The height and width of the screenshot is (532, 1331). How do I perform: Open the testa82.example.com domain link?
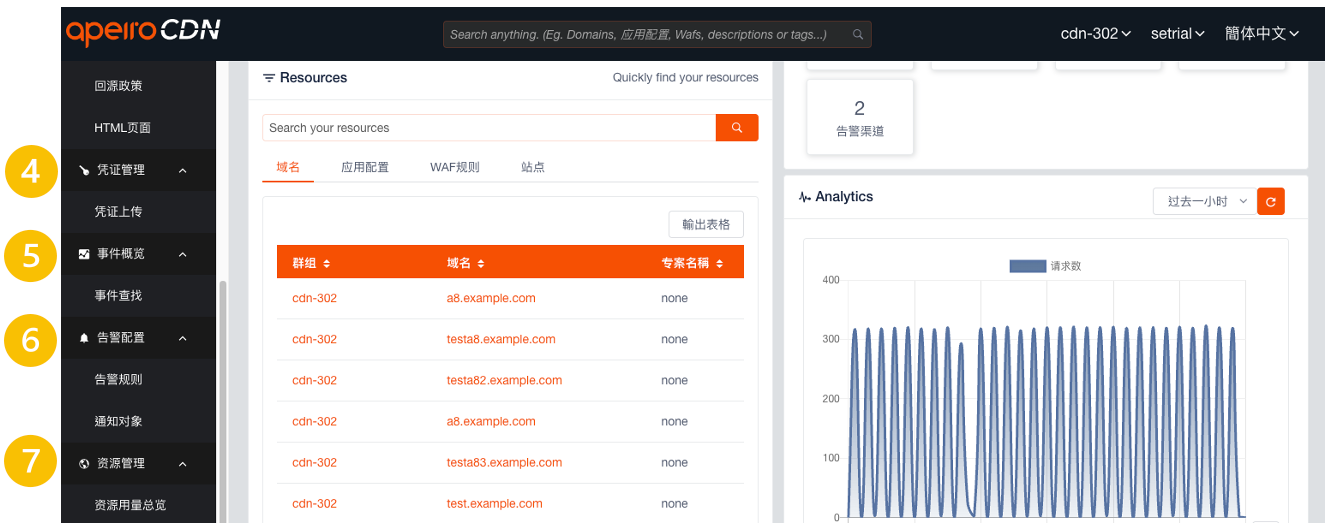504,381
